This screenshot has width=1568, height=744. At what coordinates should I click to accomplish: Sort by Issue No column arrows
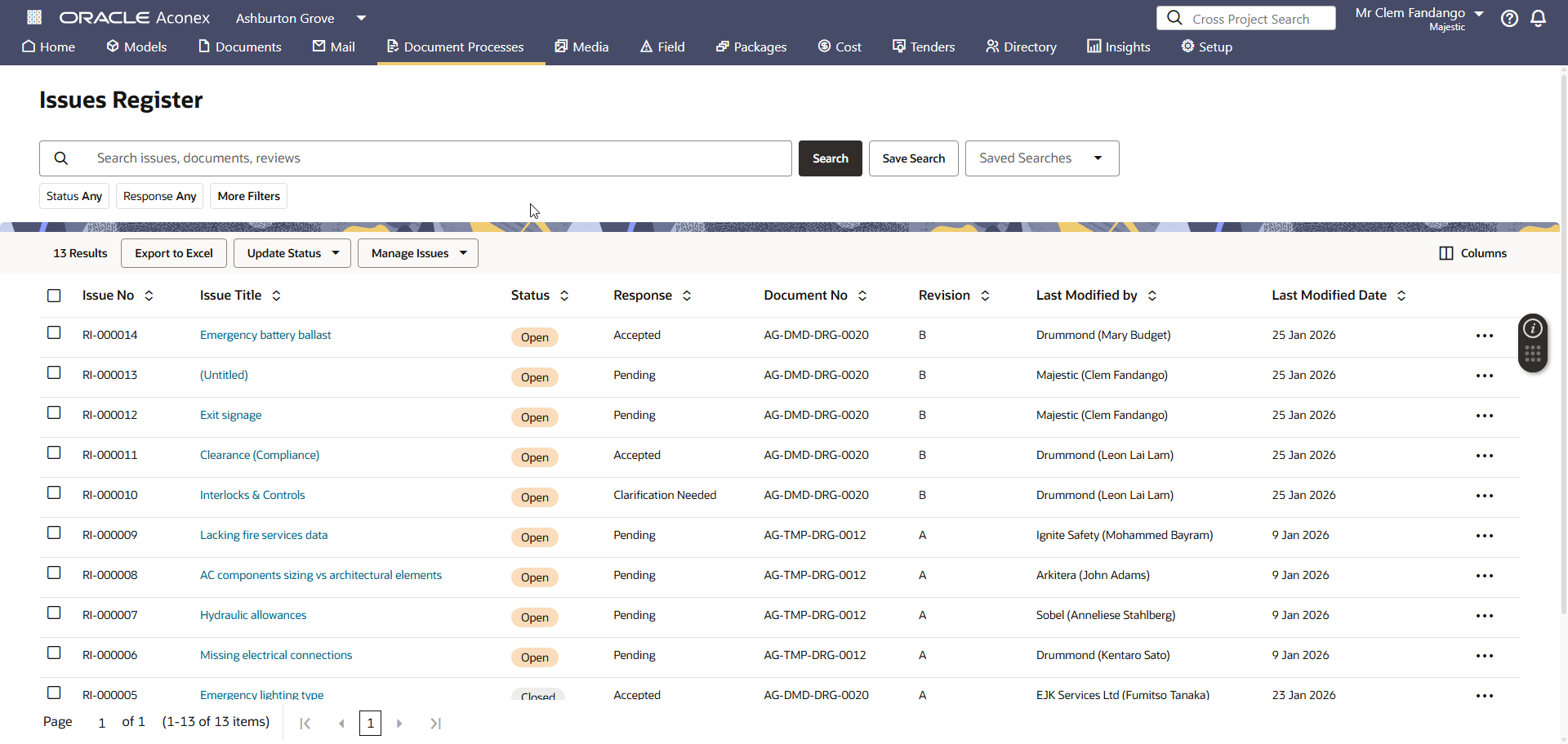click(x=149, y=296)
